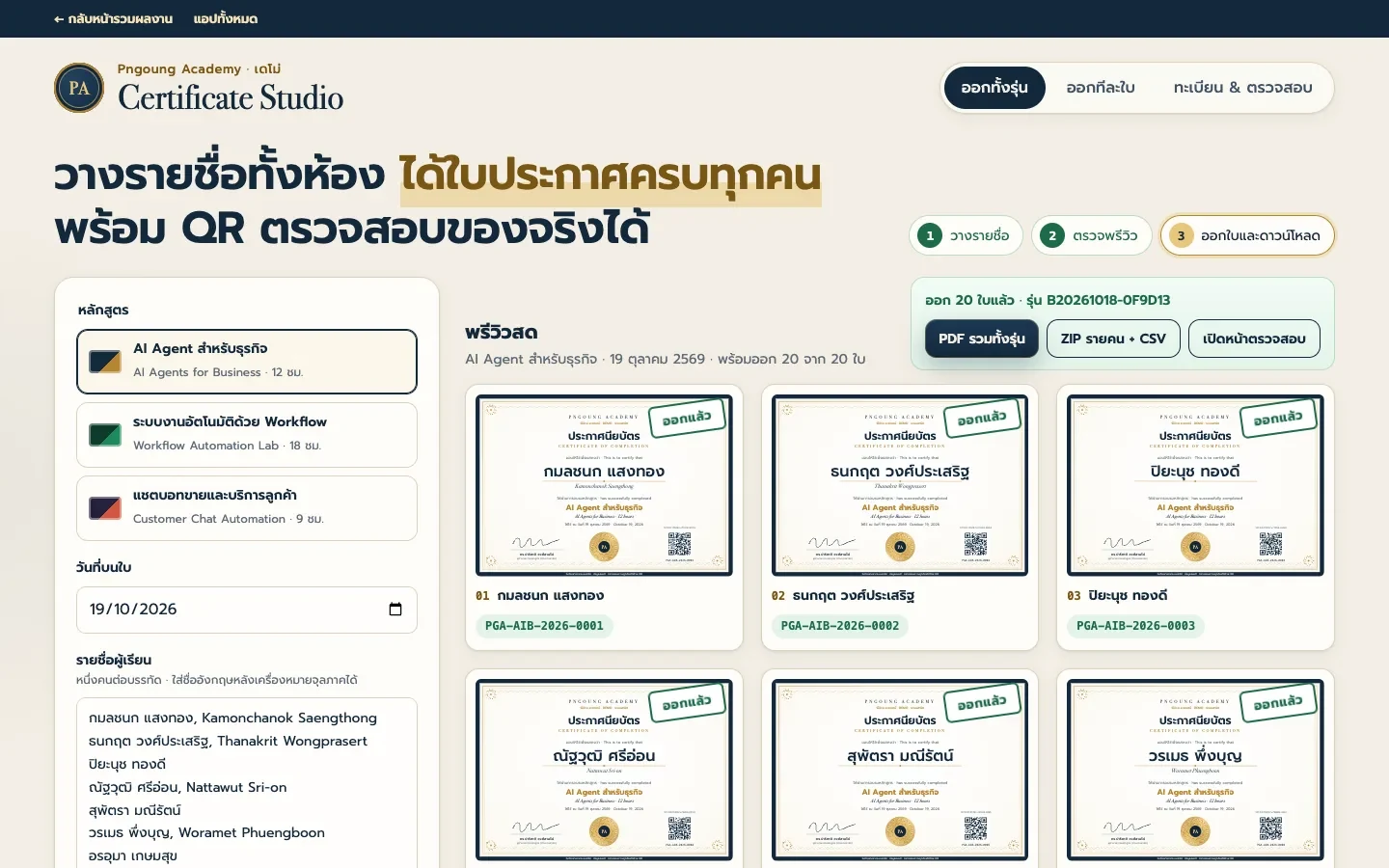Go to step 2 ตรวจพรีวิว

point(1092,235)
